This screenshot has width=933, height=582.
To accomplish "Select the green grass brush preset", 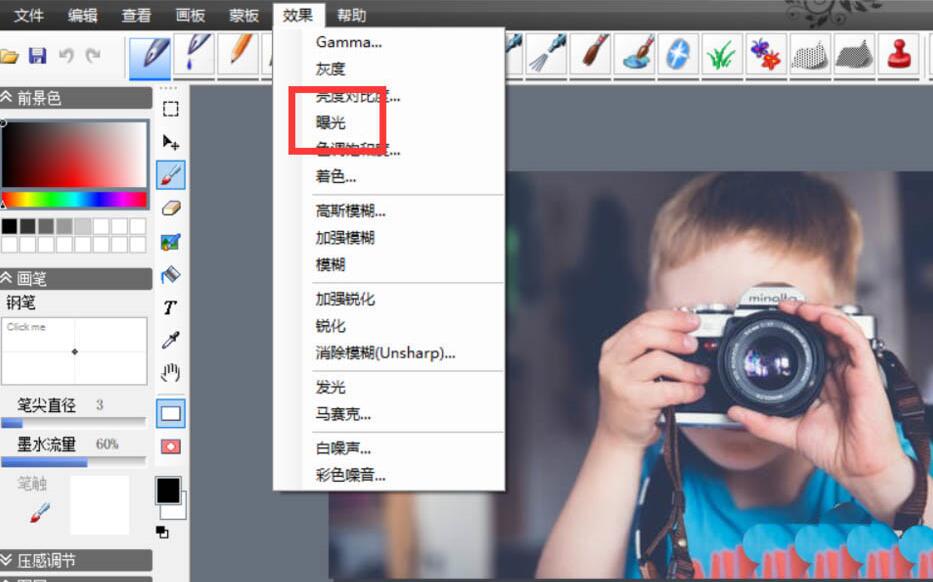I will pyautogui.click(x=720, y=55).
